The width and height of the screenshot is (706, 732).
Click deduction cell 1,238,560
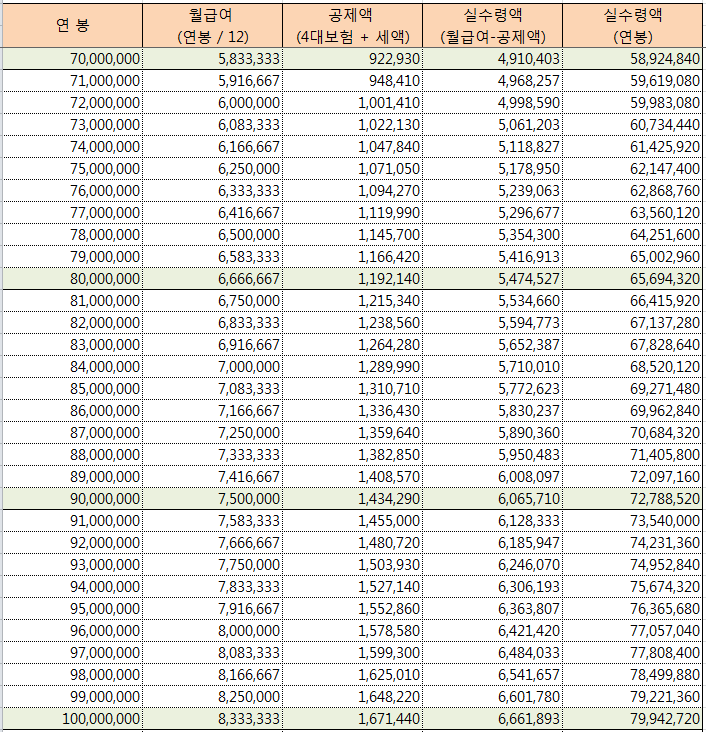(353, 323)
